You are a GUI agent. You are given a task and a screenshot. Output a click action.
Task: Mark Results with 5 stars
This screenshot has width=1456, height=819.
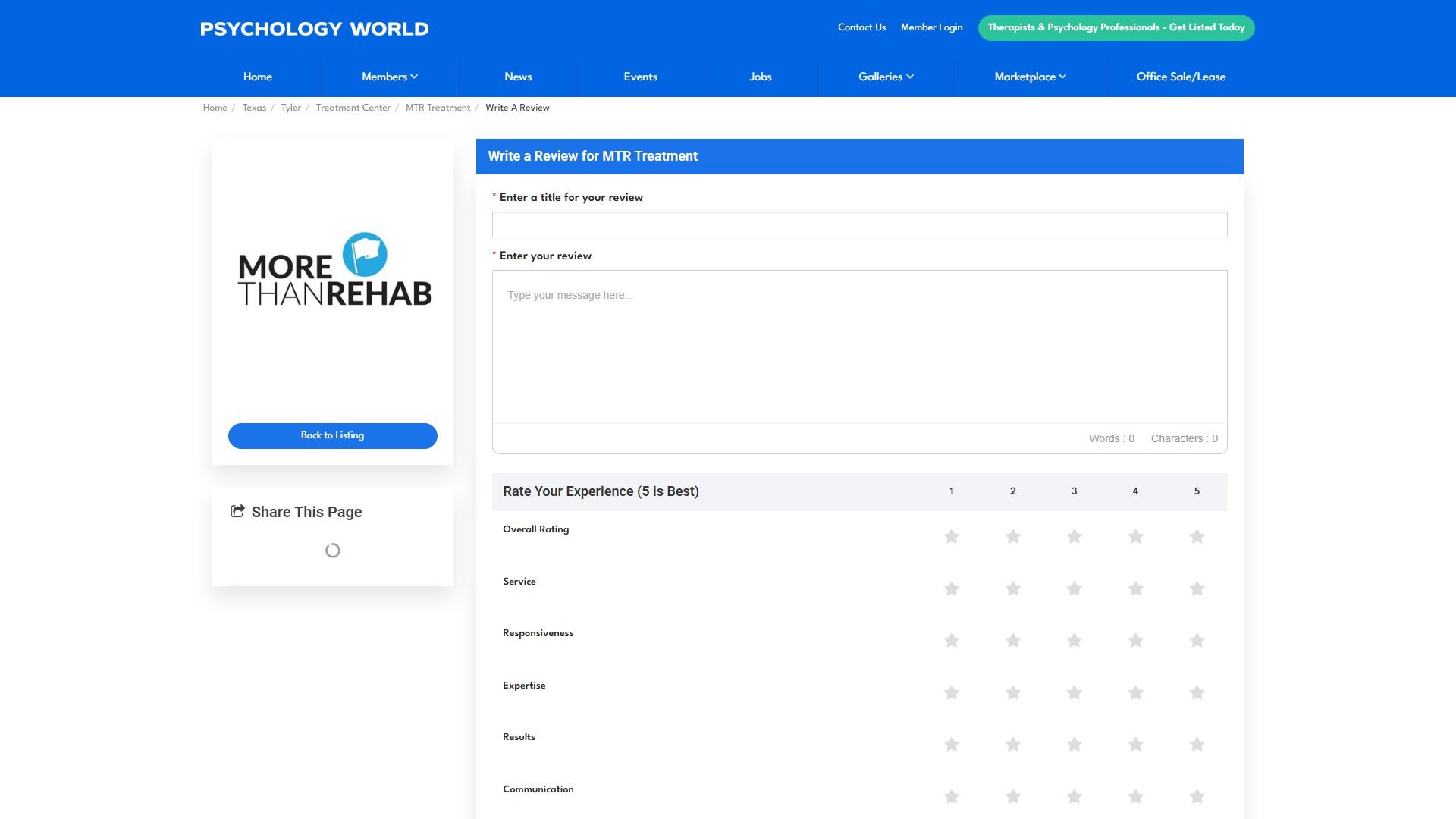tap(1197, 745)
